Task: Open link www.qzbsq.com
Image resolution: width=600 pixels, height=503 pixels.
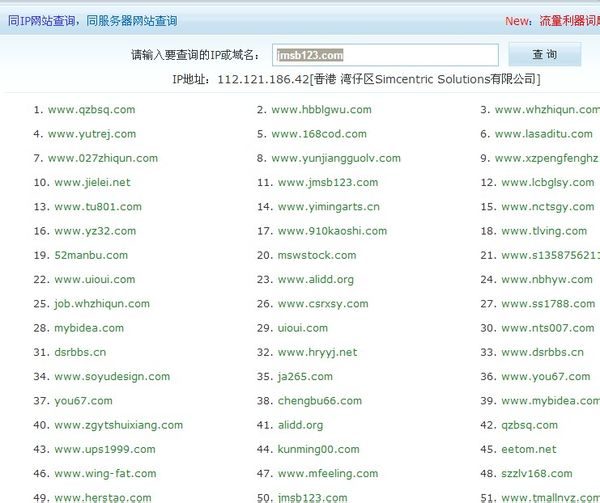Action: coord(91,110)
